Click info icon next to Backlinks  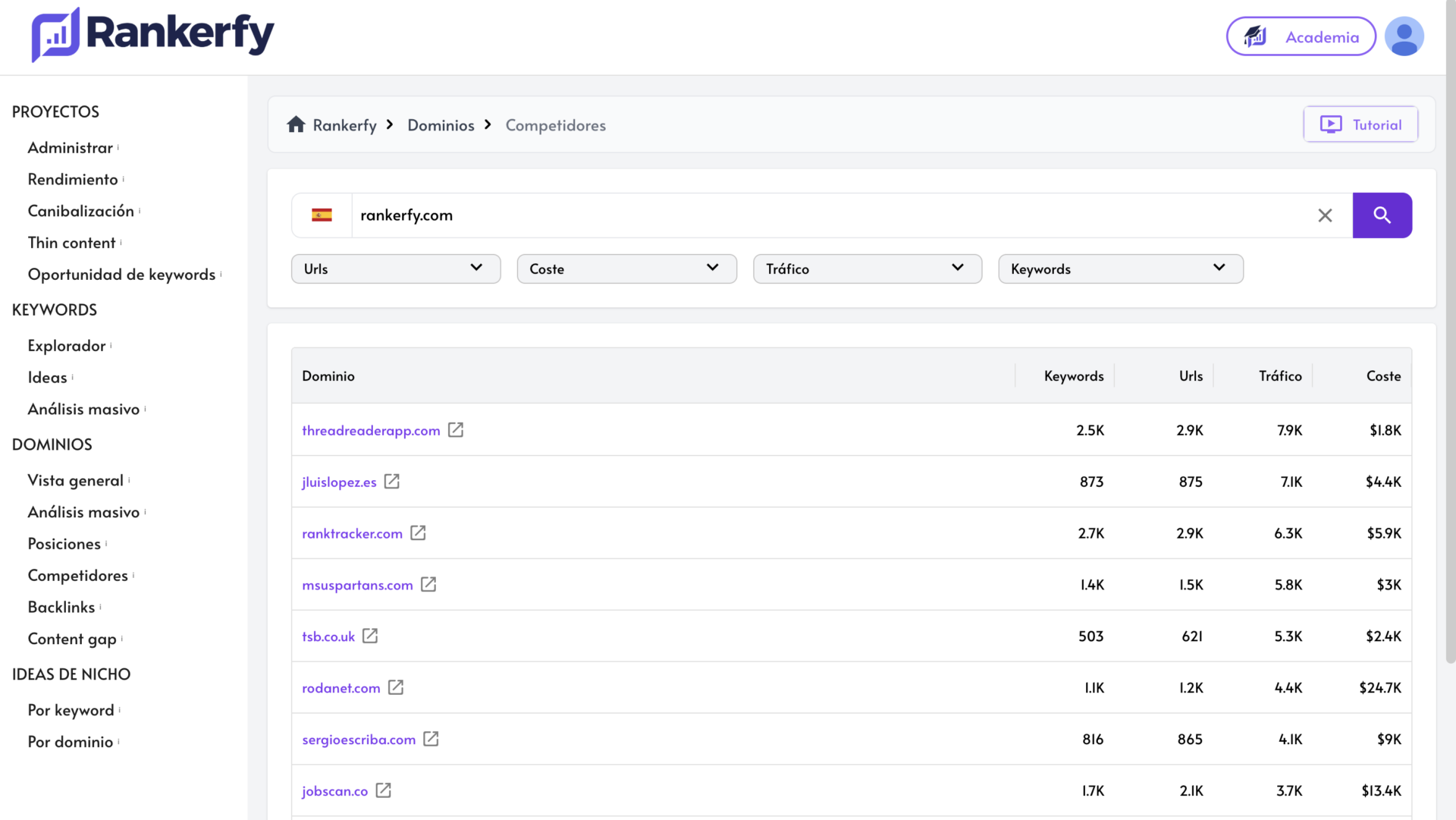pos(100,607)
